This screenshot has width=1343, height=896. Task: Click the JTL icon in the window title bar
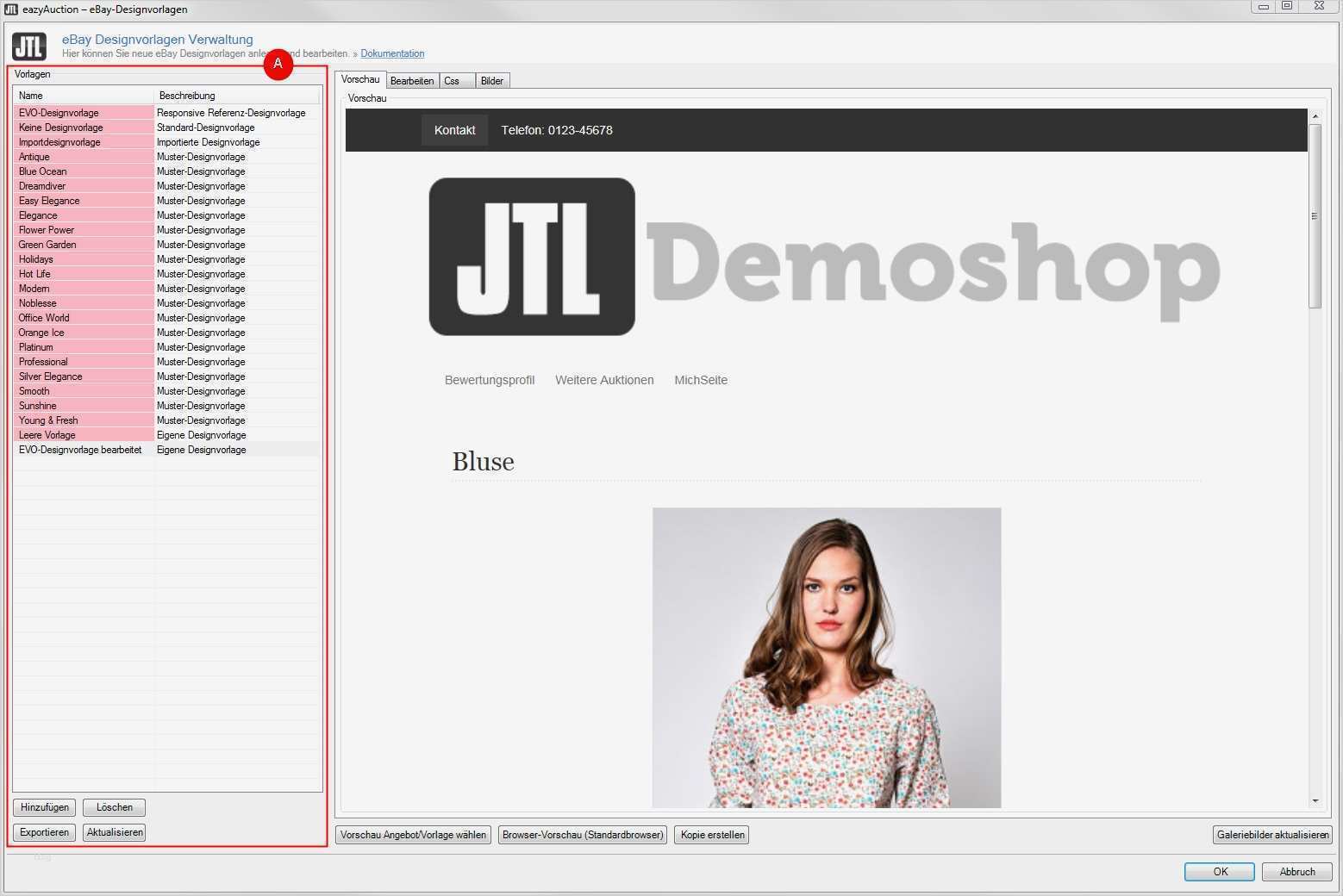click(x=12, y=9)
